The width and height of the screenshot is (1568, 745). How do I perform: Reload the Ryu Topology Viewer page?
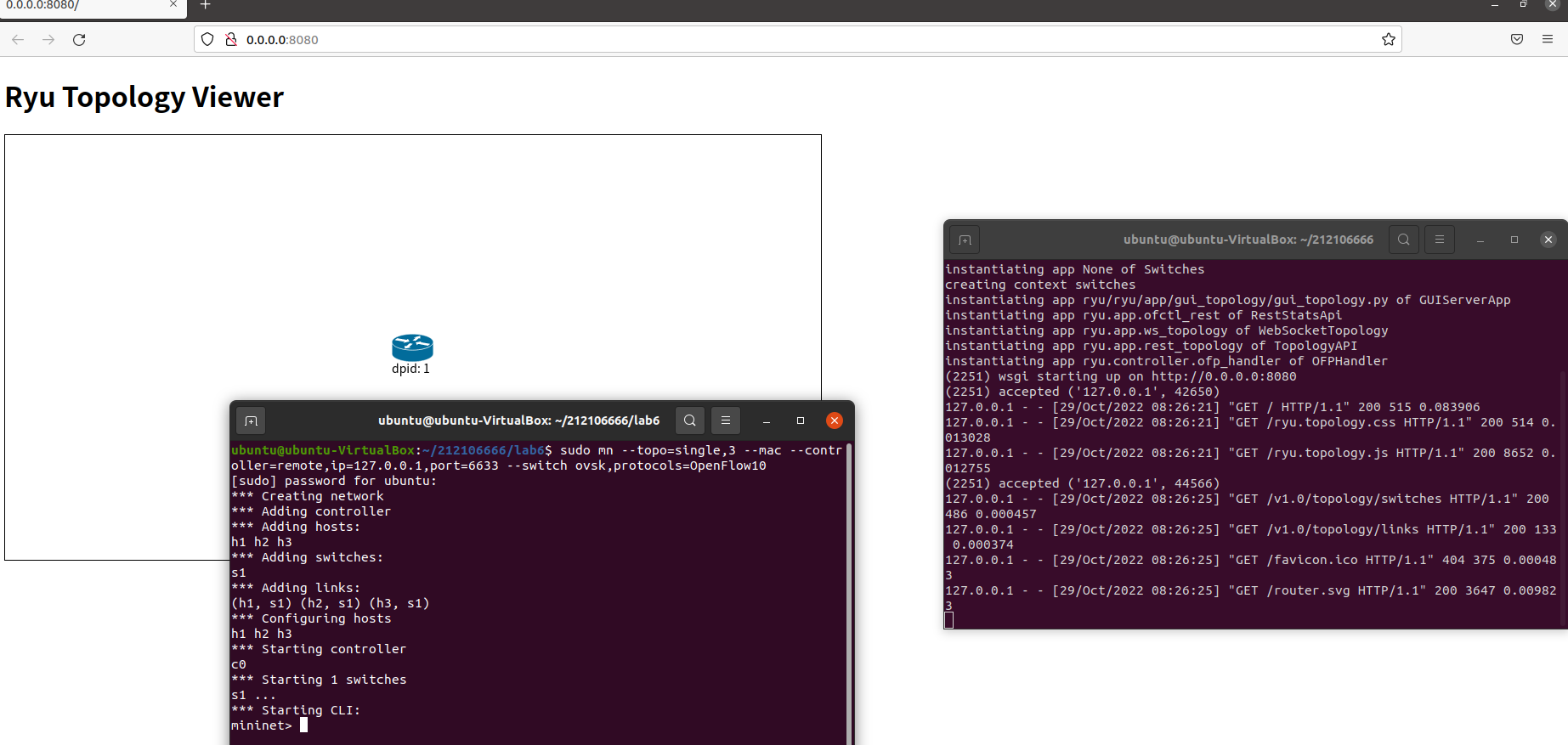point(79,40)
